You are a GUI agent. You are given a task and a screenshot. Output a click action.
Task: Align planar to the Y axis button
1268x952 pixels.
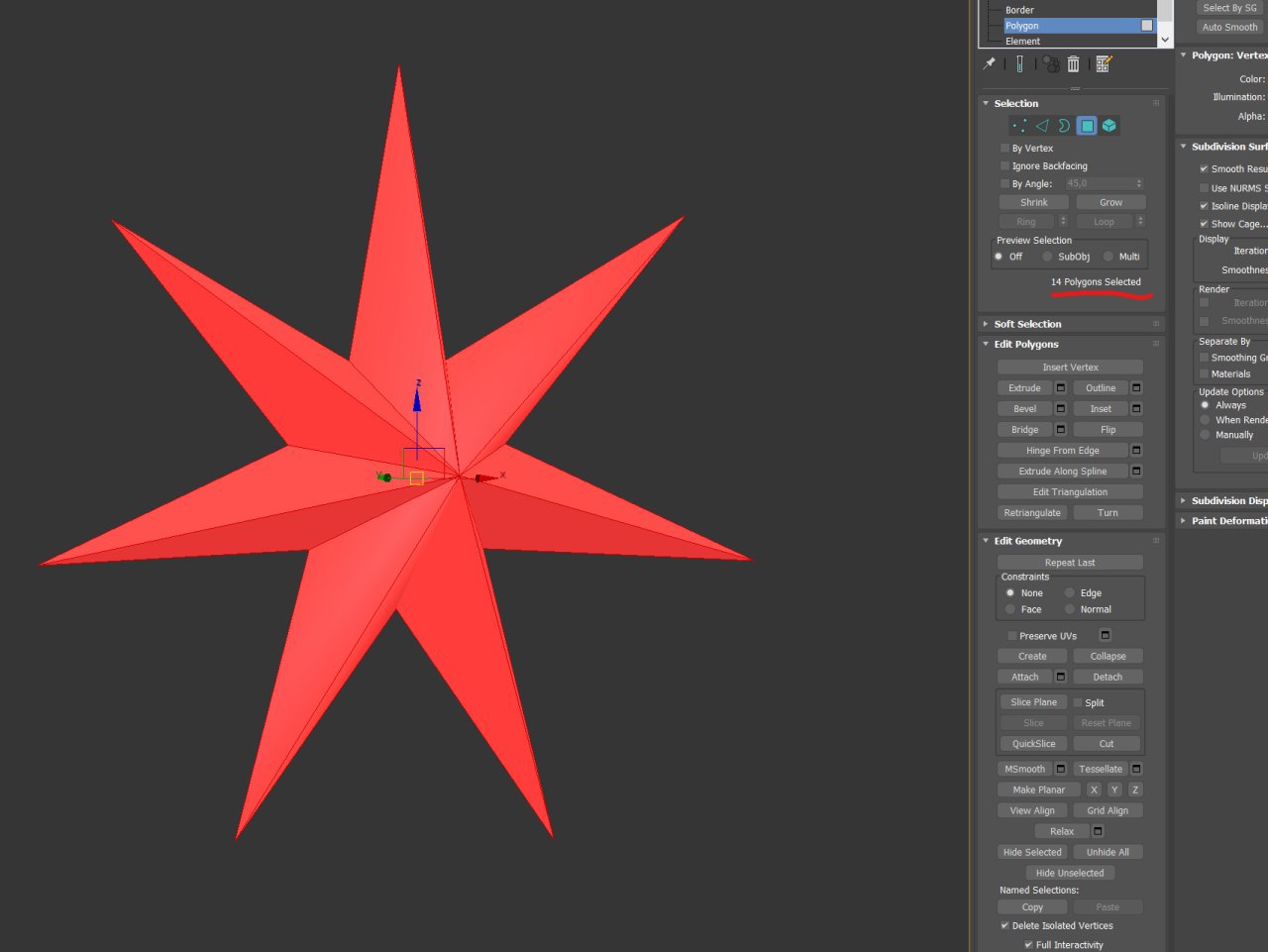click(1114, 791)
